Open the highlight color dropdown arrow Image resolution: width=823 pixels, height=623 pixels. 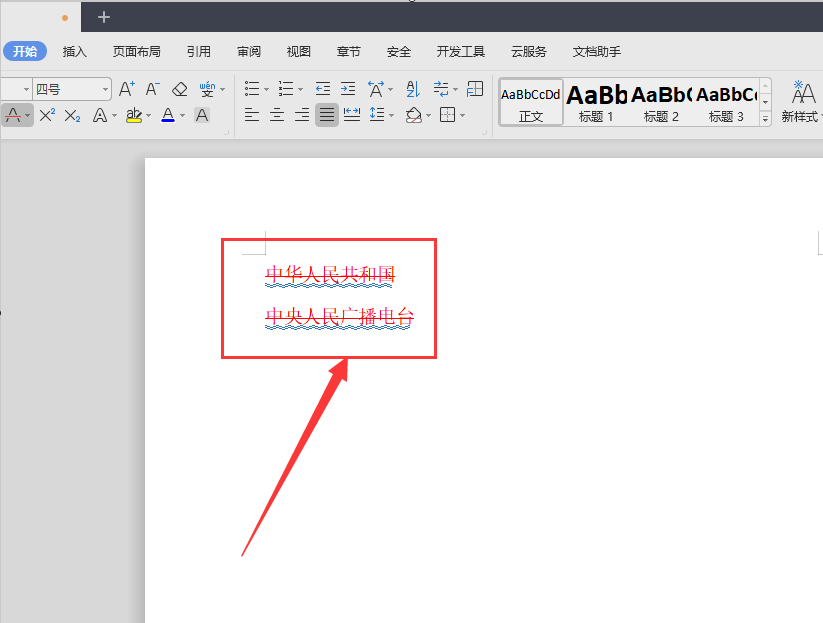point(149,115)
